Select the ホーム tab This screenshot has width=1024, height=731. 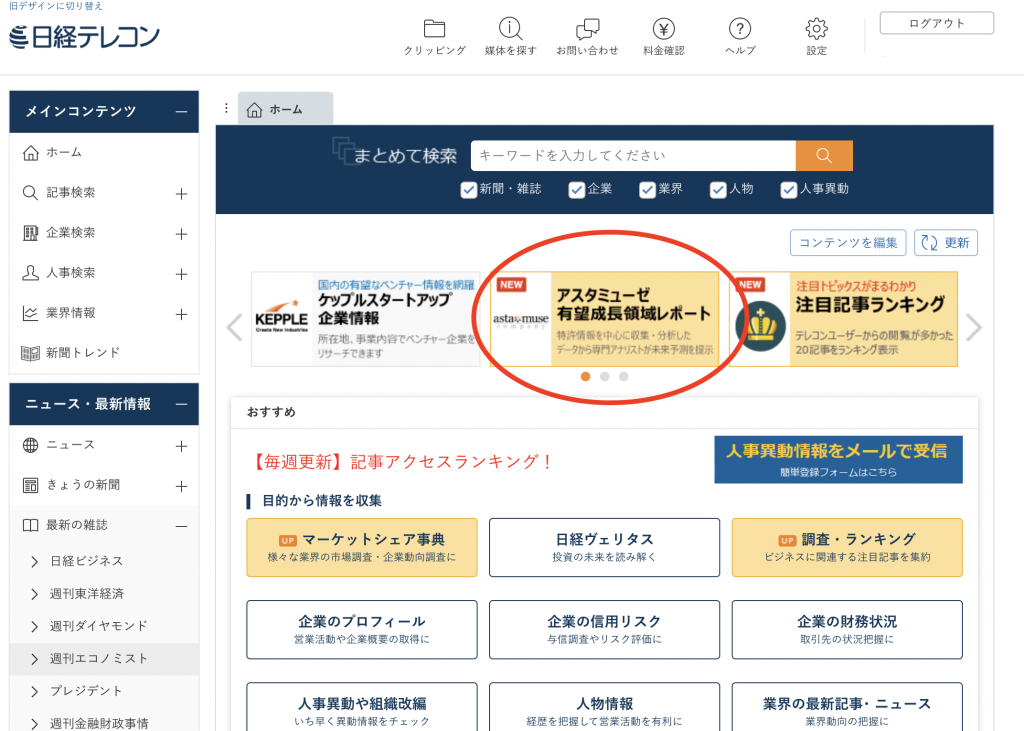point(285,109)
